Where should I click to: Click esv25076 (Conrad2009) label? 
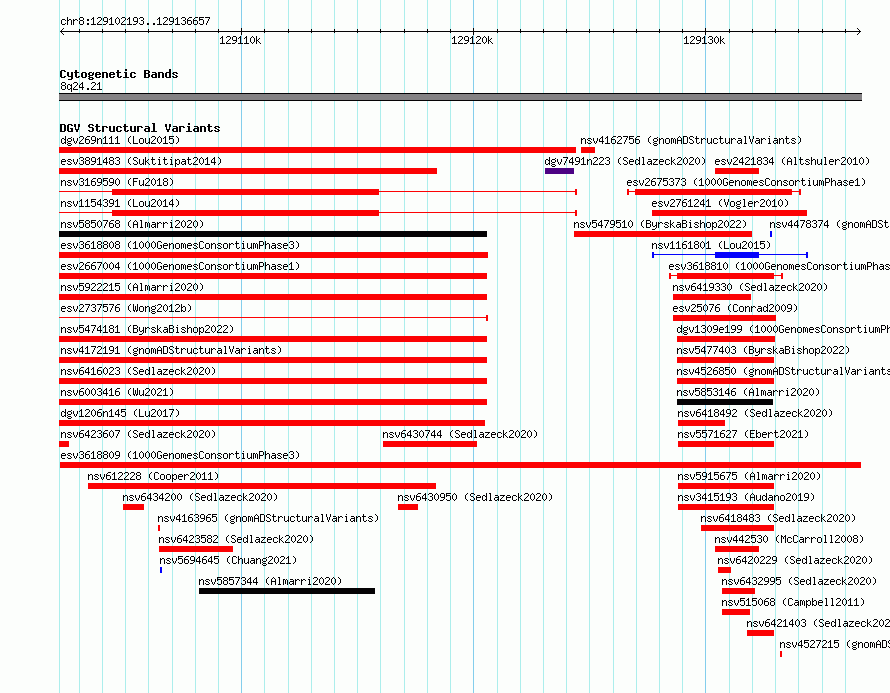(735, 308)
